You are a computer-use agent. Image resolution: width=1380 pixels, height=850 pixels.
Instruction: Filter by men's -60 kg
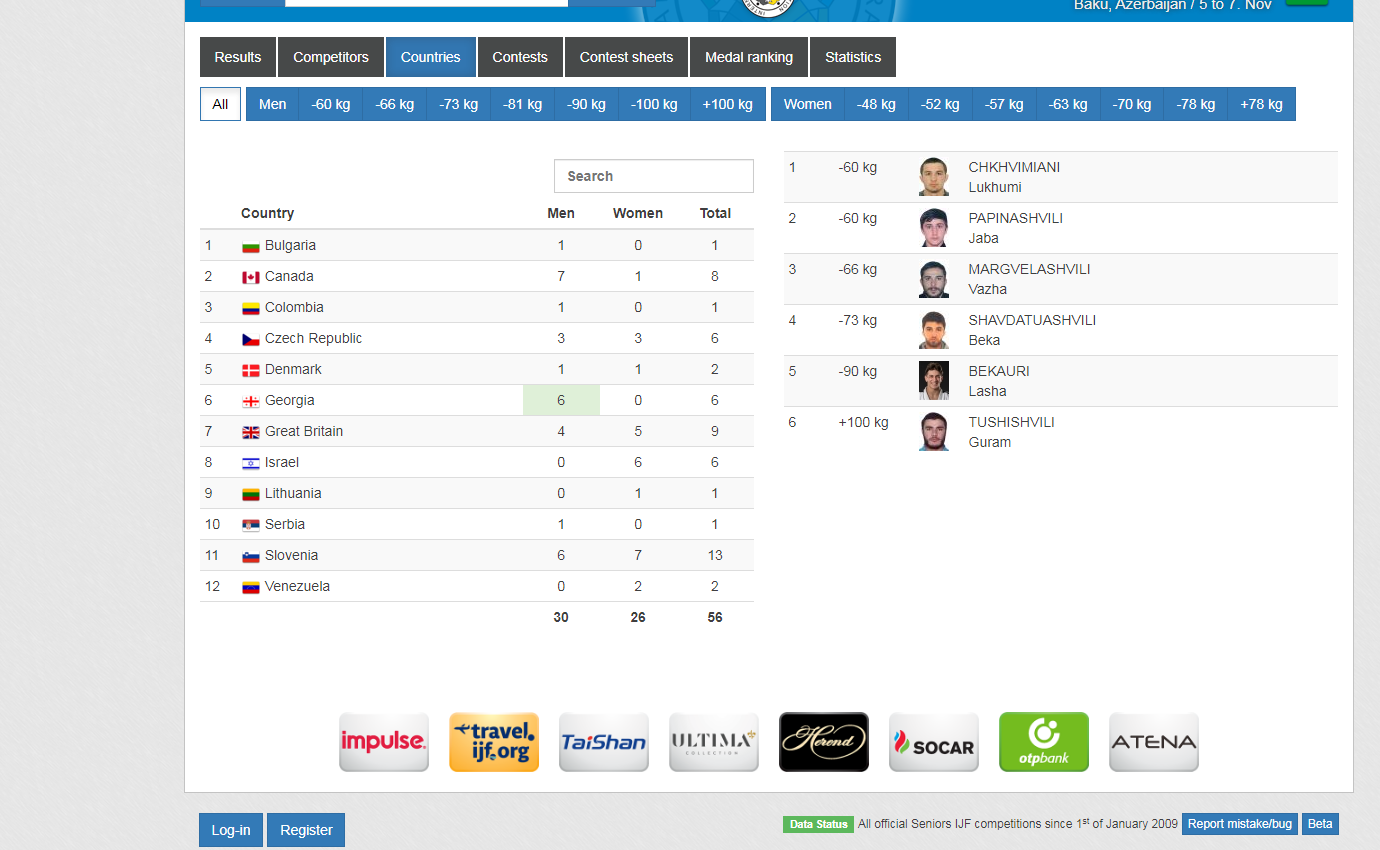tap(331, 104)
